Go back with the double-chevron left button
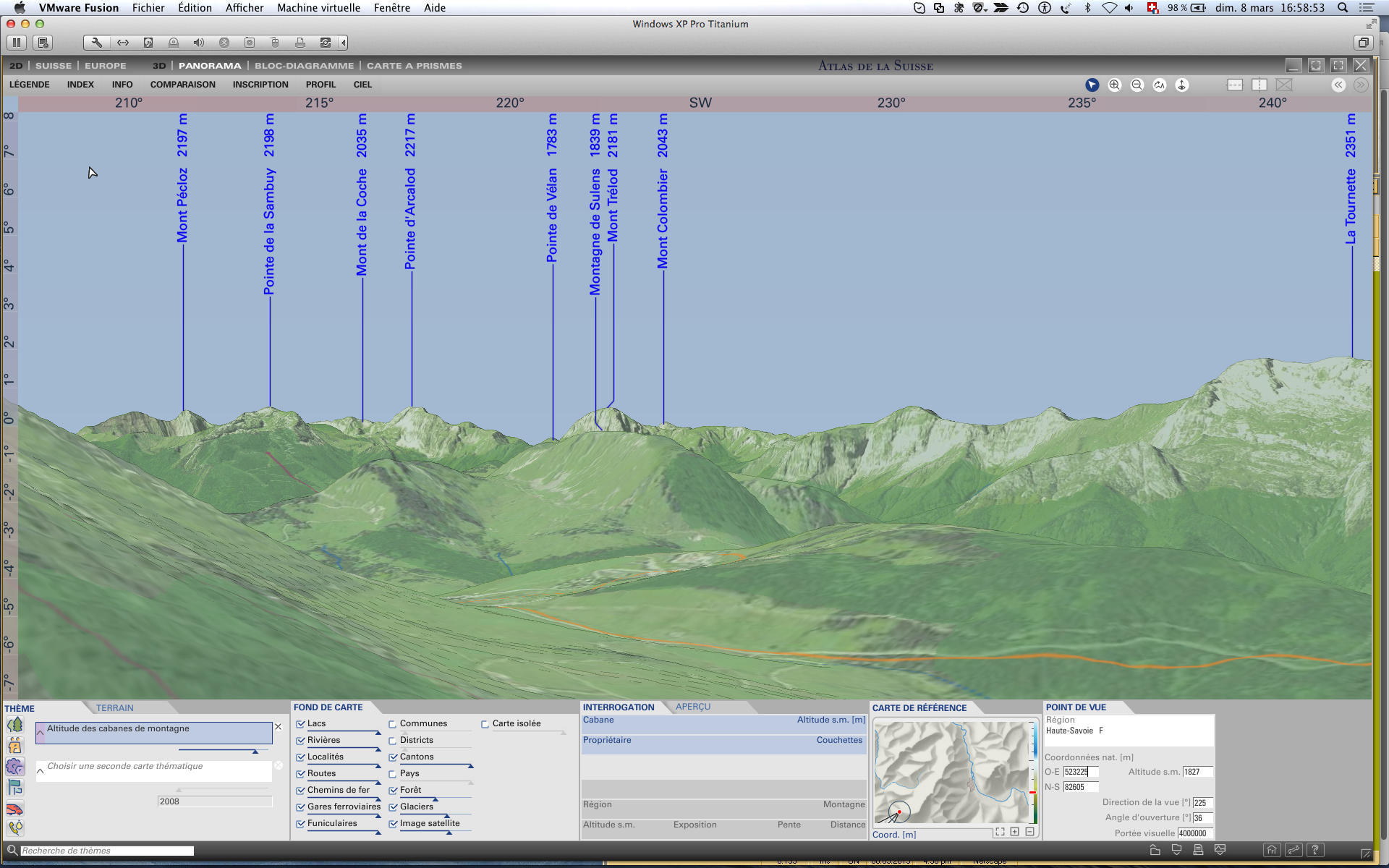The height and width of the screenshot is (868, 1389). pyautogui.click(x=1338, y=85)
